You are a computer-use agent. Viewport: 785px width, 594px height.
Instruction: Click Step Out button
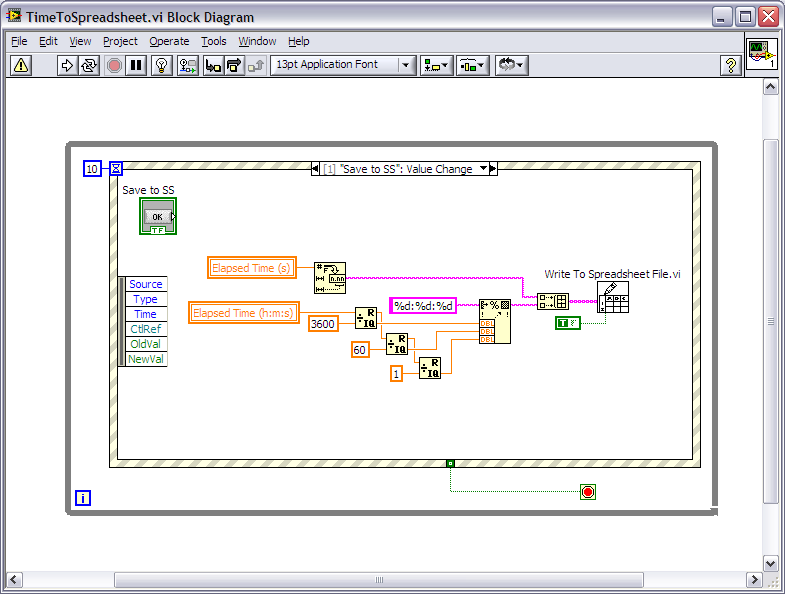[x=255, y=66]
